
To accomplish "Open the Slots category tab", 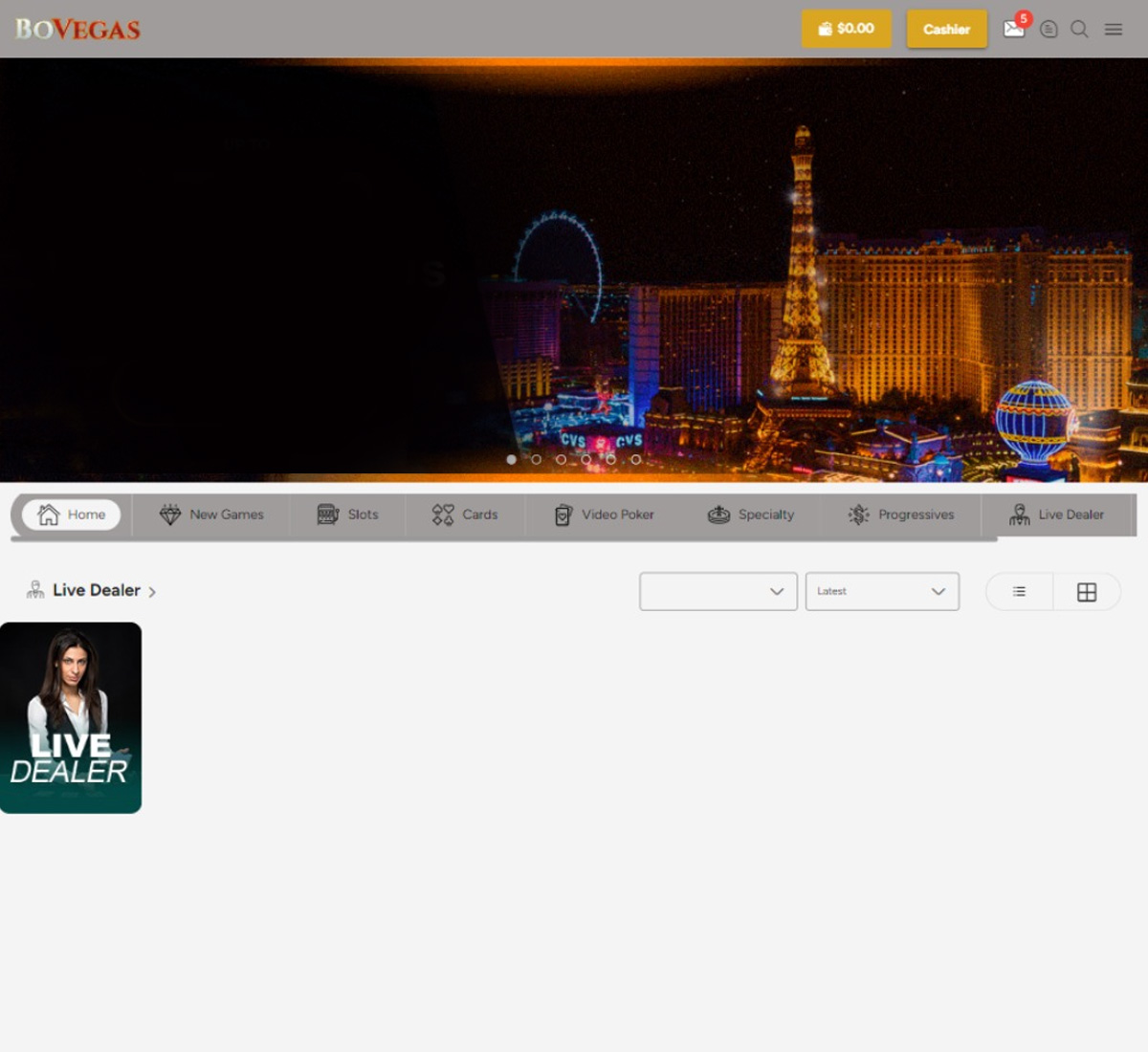I will pos(348,515).
